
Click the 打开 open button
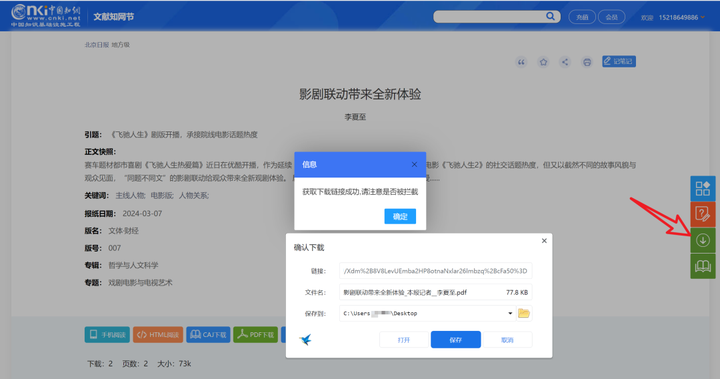click(x=404, y=340)
